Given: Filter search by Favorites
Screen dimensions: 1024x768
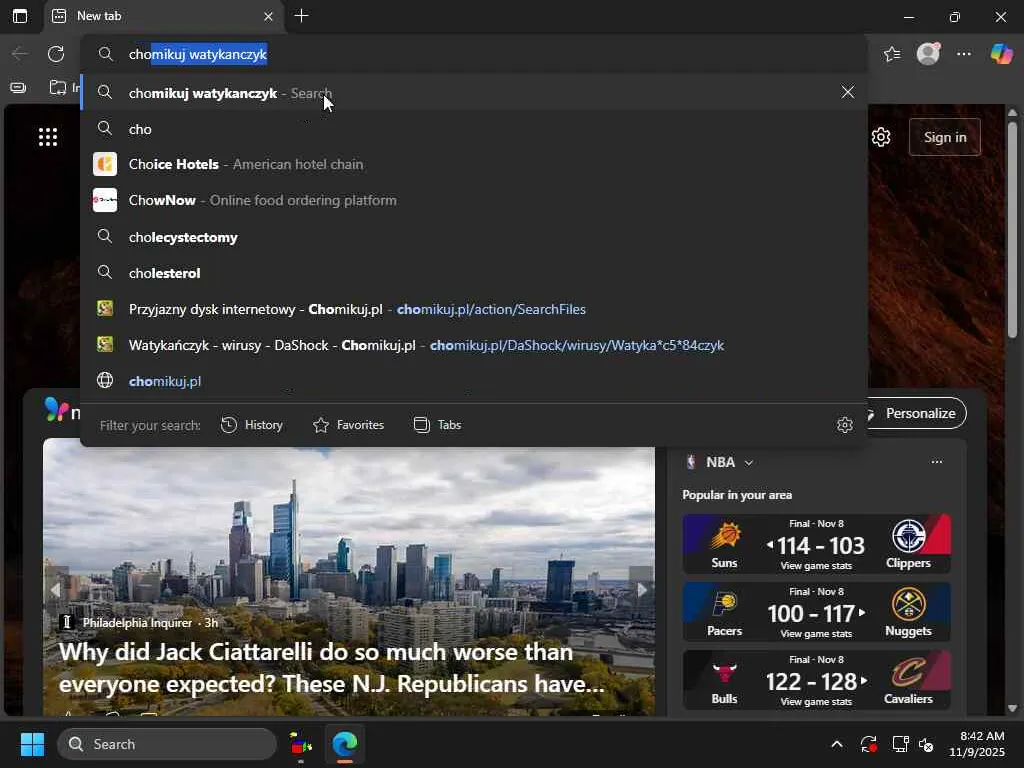Looking at the screenshot, I should 348,425.
